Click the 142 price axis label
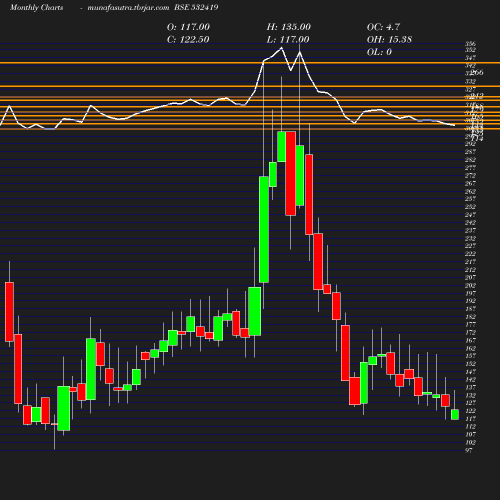The height and width of the screenshot is (500, 500). (470, 379)
